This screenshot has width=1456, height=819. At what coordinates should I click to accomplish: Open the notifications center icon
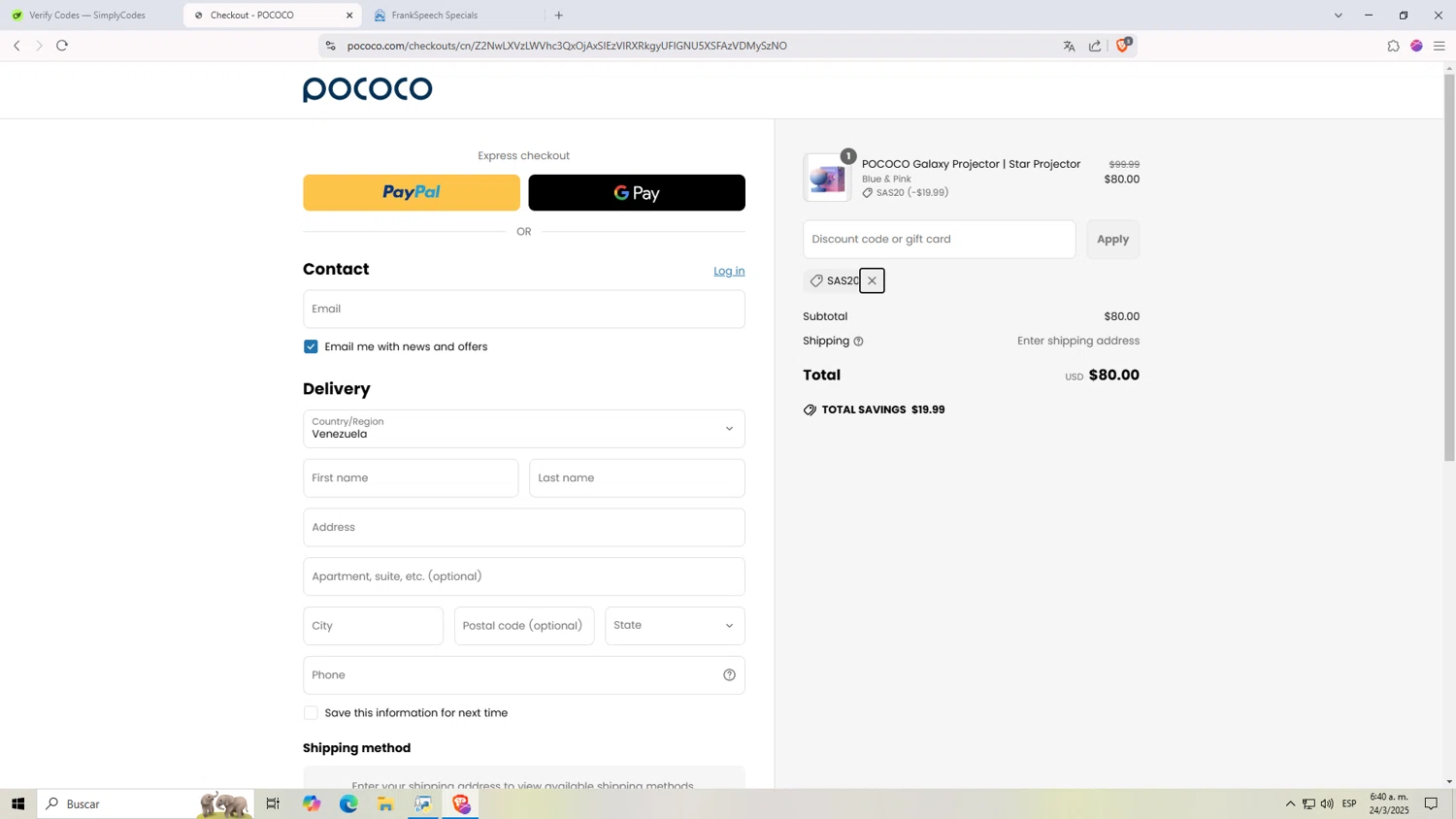[1431, 803]
